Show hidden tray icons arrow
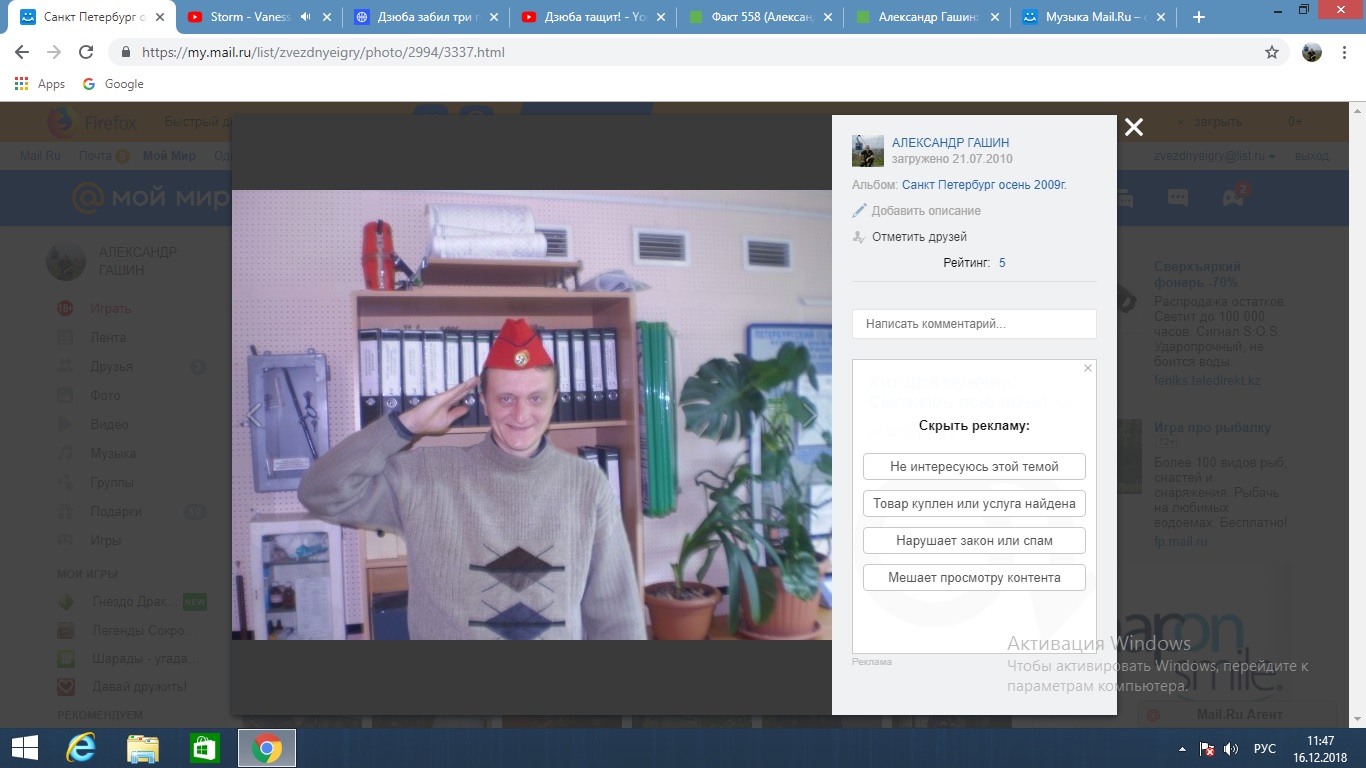This screenshot has width=1366, height=768. pyautogui.click(x=1184, y=748)
